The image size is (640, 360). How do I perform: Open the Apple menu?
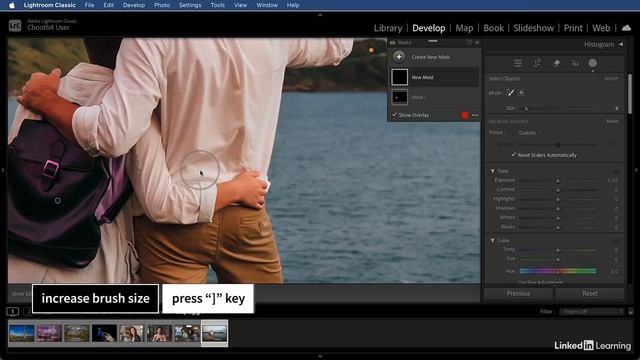[x=12, y=5]
